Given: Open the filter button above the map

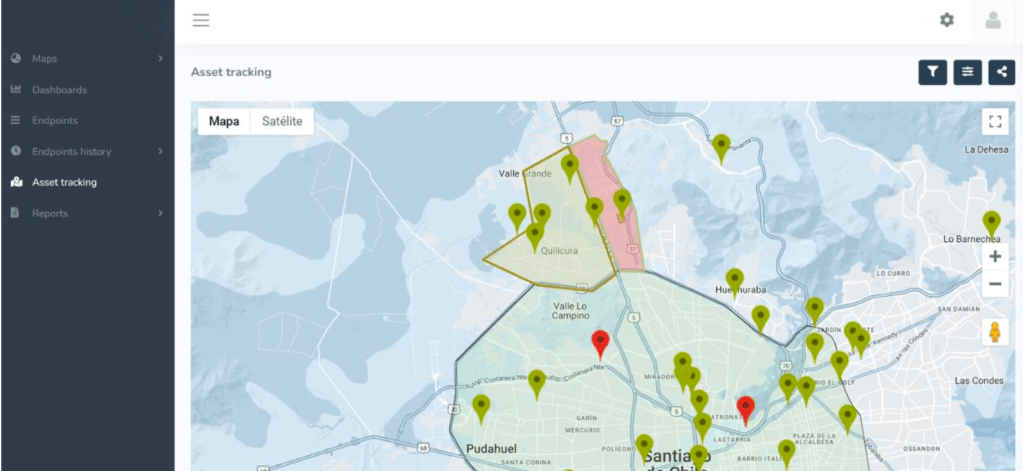Looking at the screenshot, I should coord(932,72).
